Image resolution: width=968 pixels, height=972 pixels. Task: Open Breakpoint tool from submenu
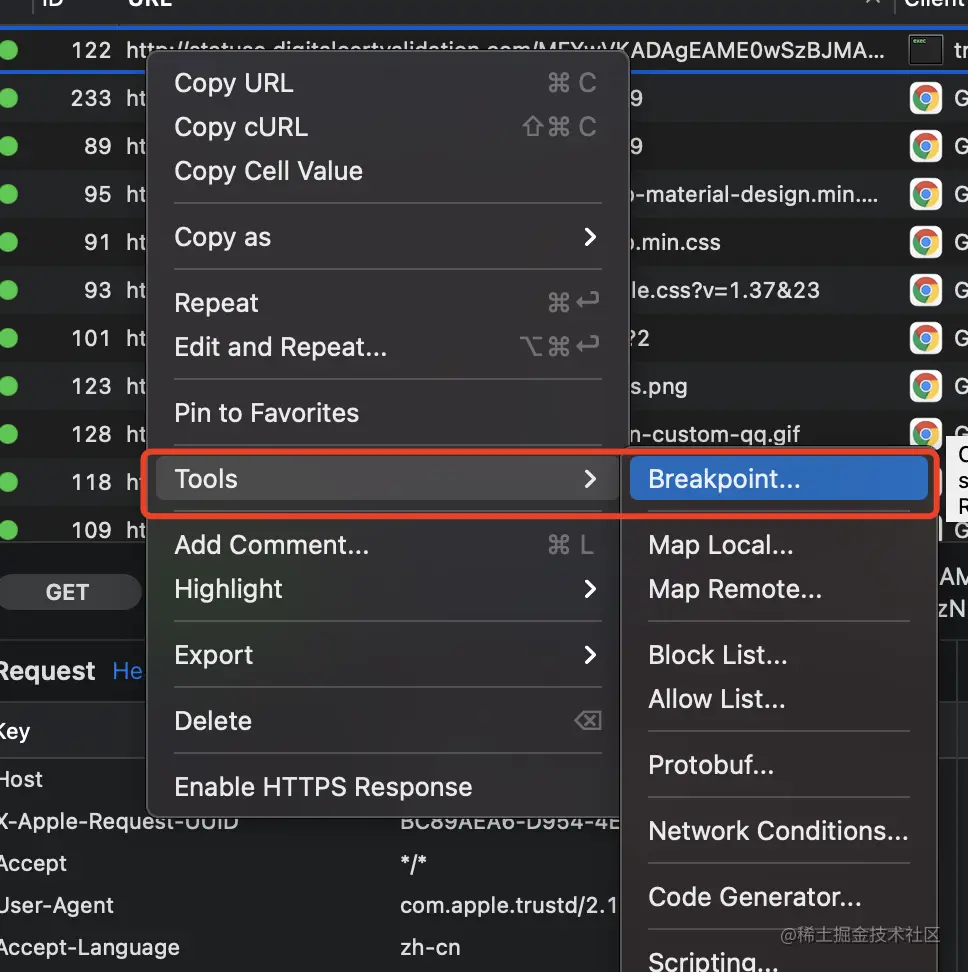tap(778, 479)
